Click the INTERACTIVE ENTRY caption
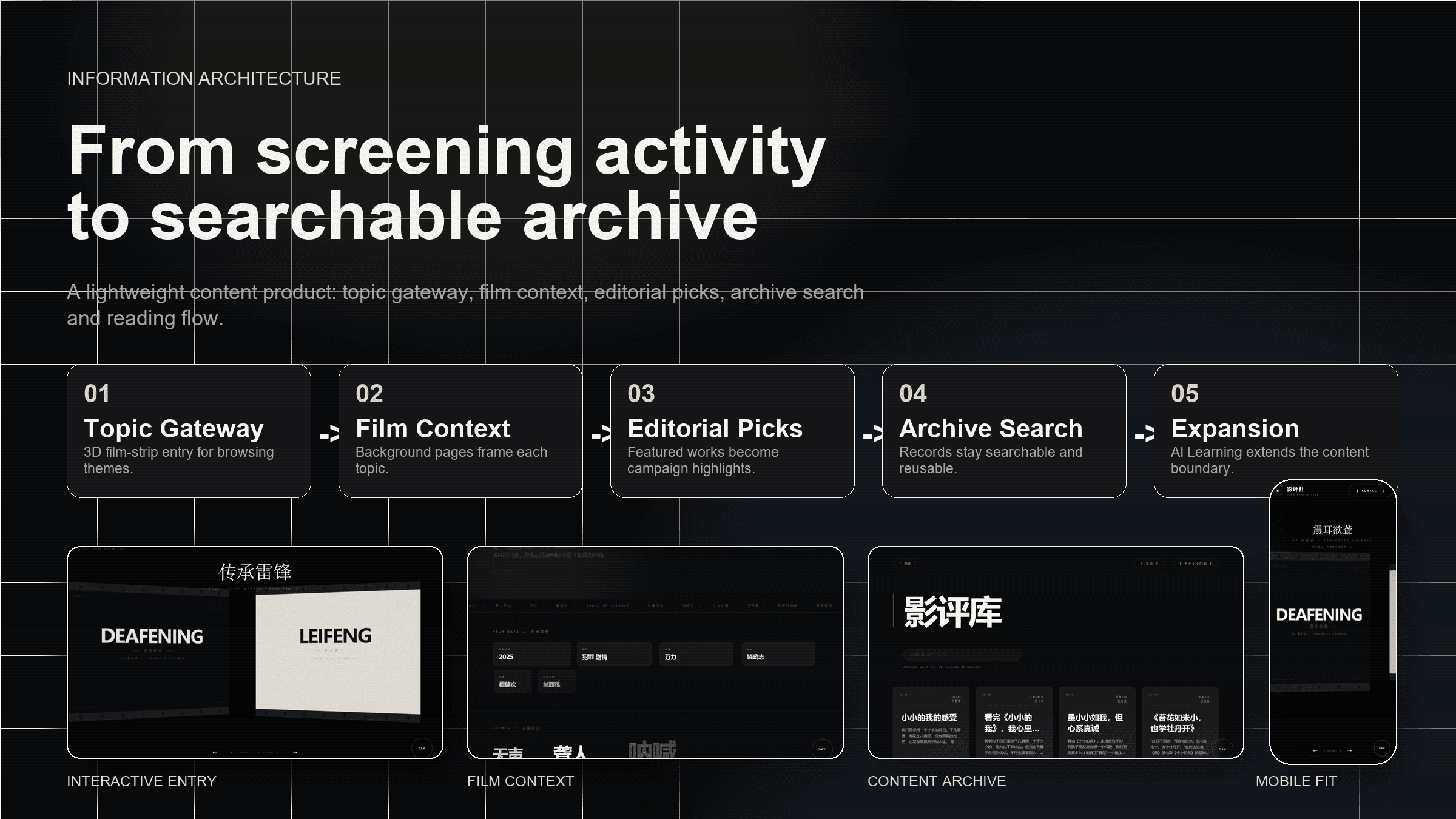The height and width of the screenshot is (819, 1456). (x=141, y=781)
